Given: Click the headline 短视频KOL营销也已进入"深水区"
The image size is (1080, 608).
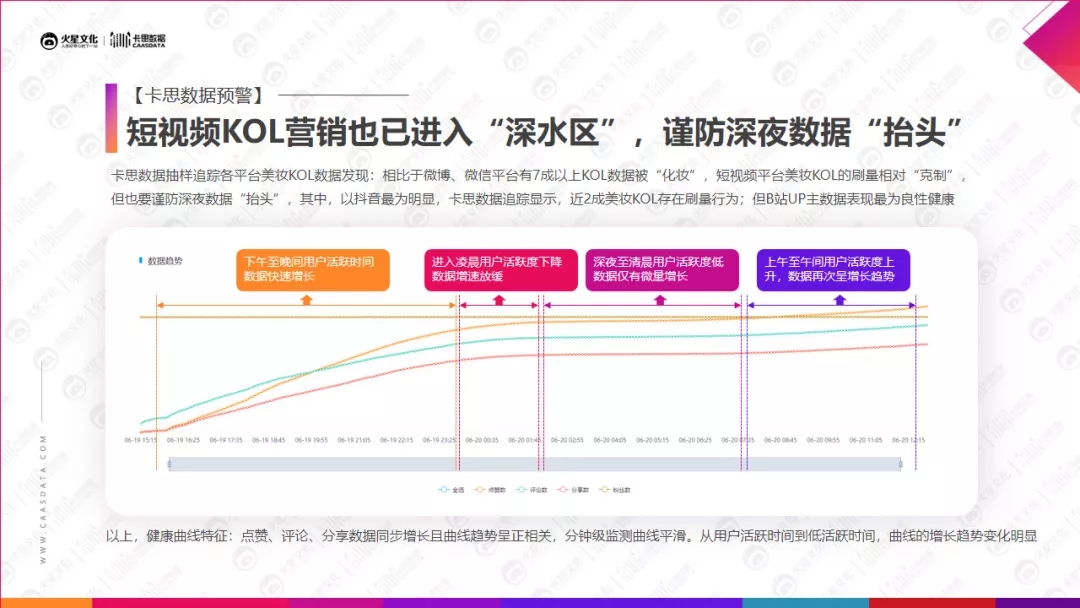Looking at the screenshot, I should tap(371, 132).
